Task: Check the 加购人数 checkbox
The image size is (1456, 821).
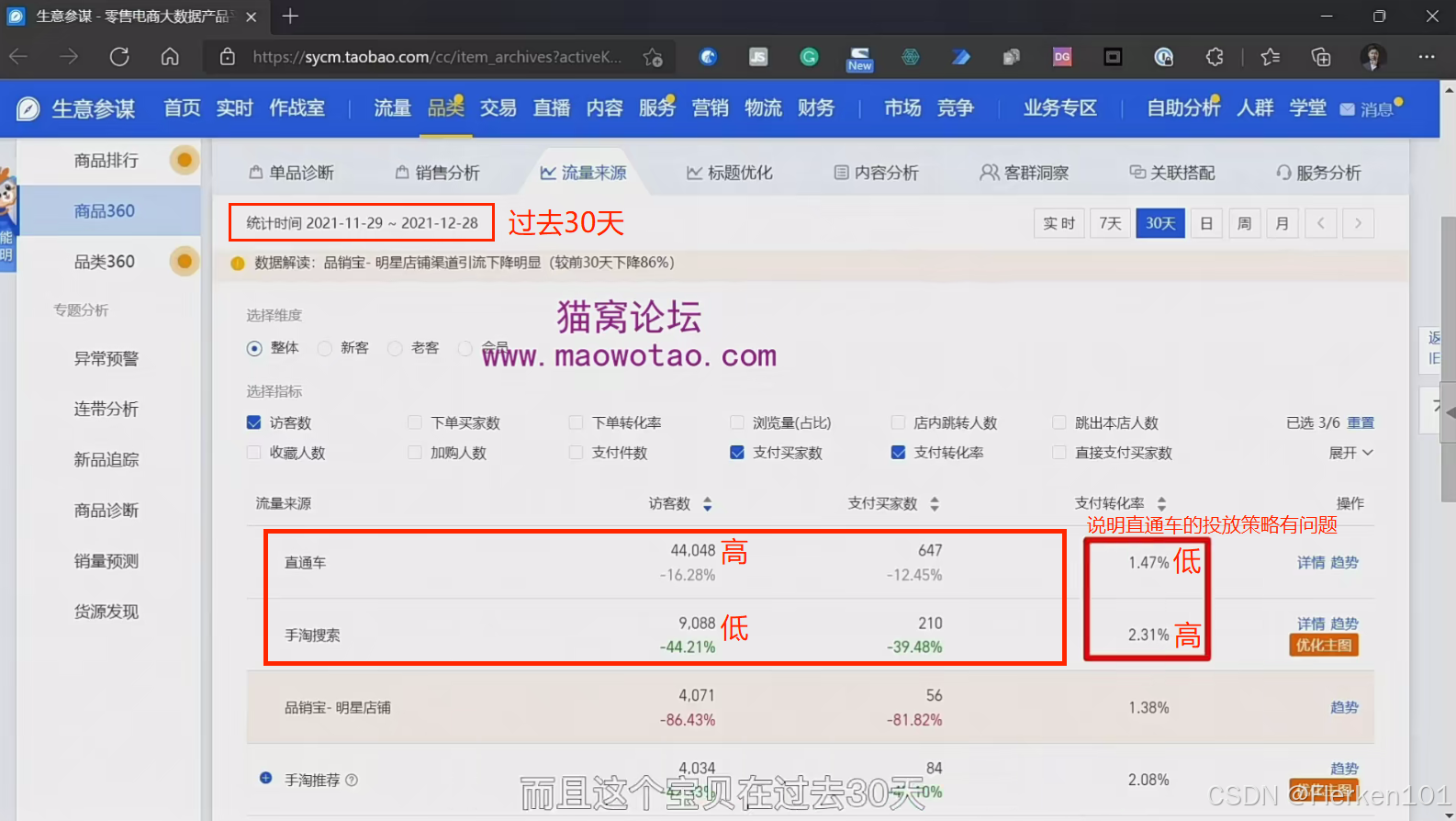Action: coord(415,452)
